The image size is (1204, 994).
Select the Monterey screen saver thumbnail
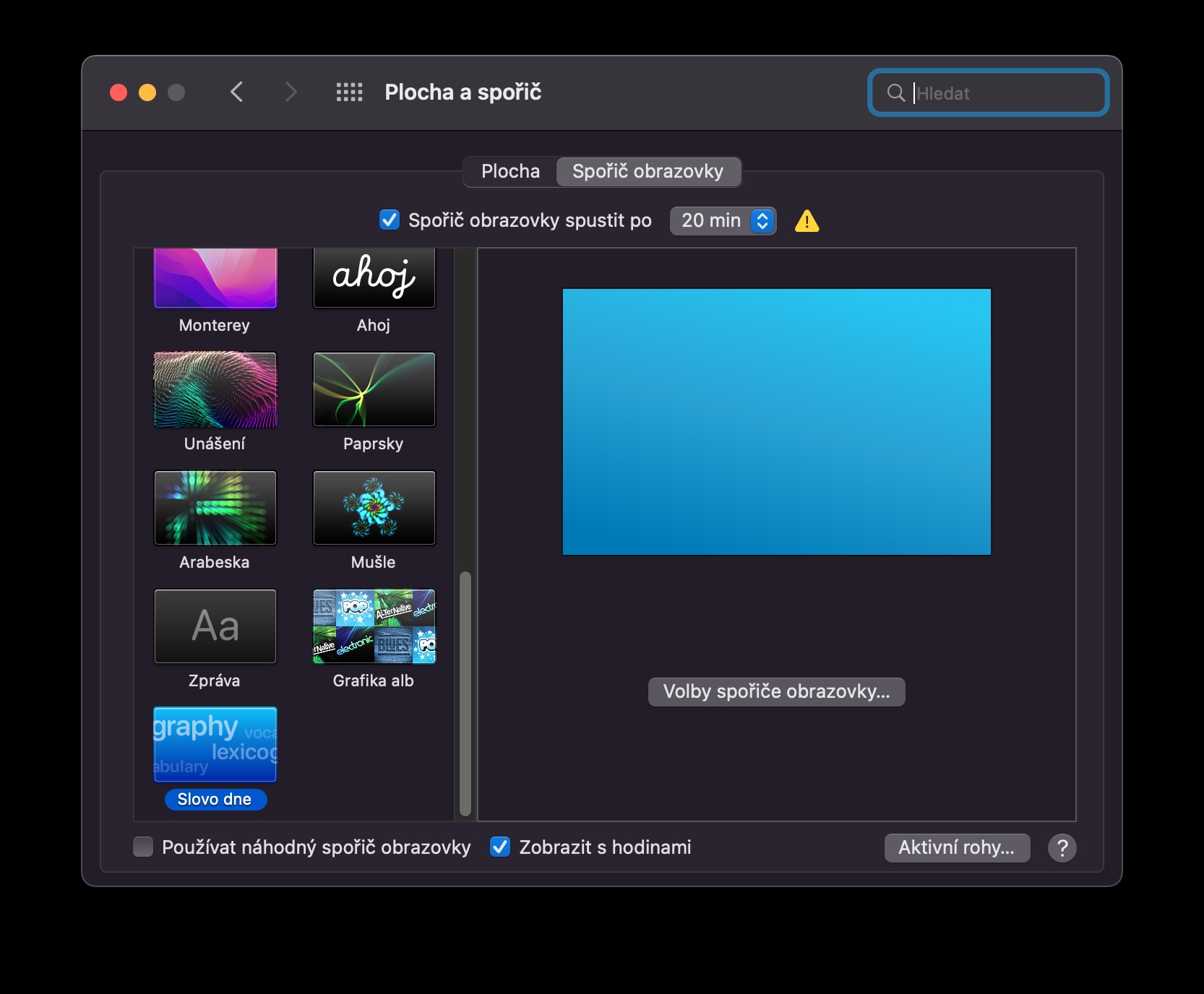215,279
